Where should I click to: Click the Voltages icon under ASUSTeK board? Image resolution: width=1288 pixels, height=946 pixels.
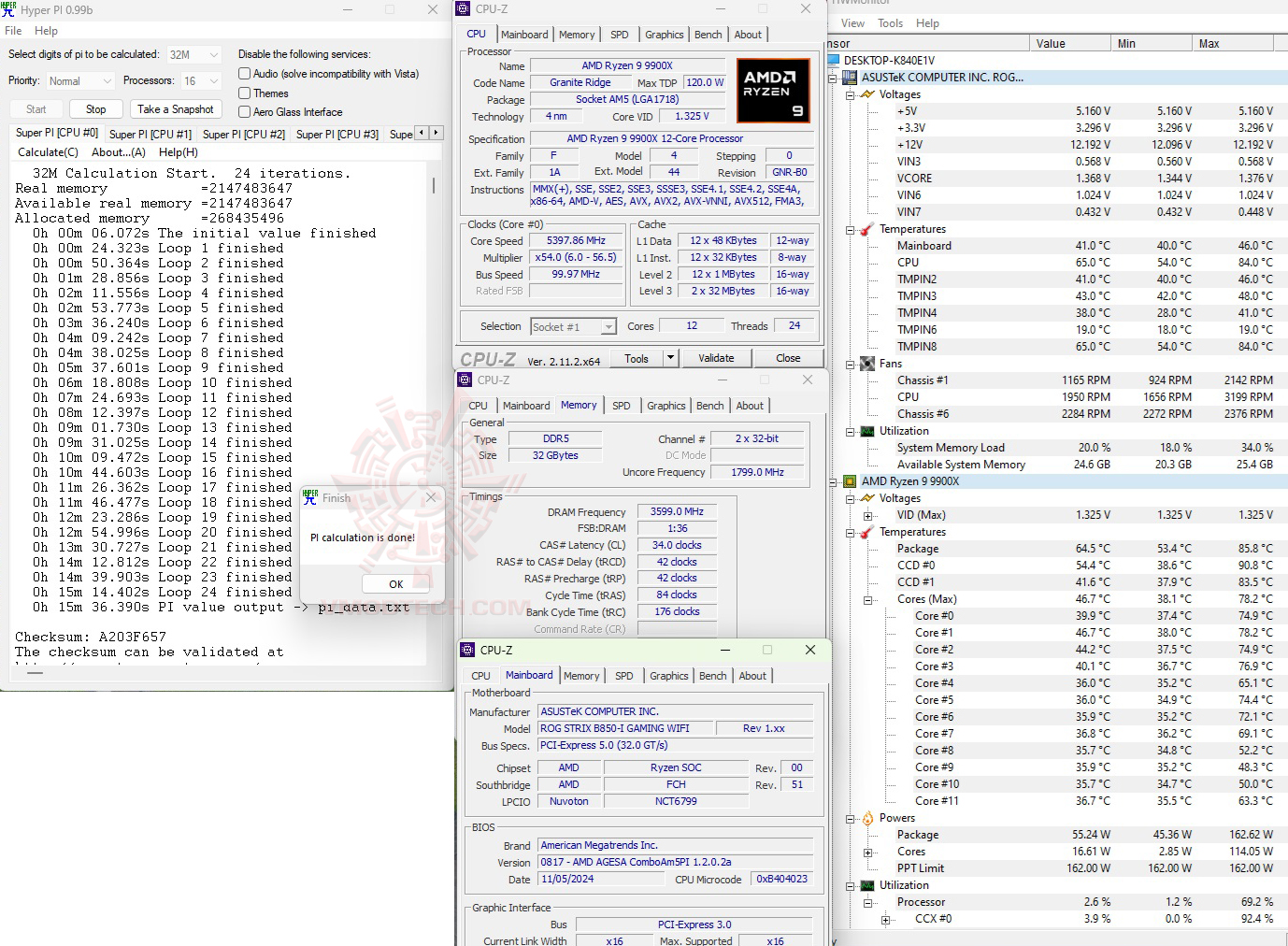click(867, 94)
